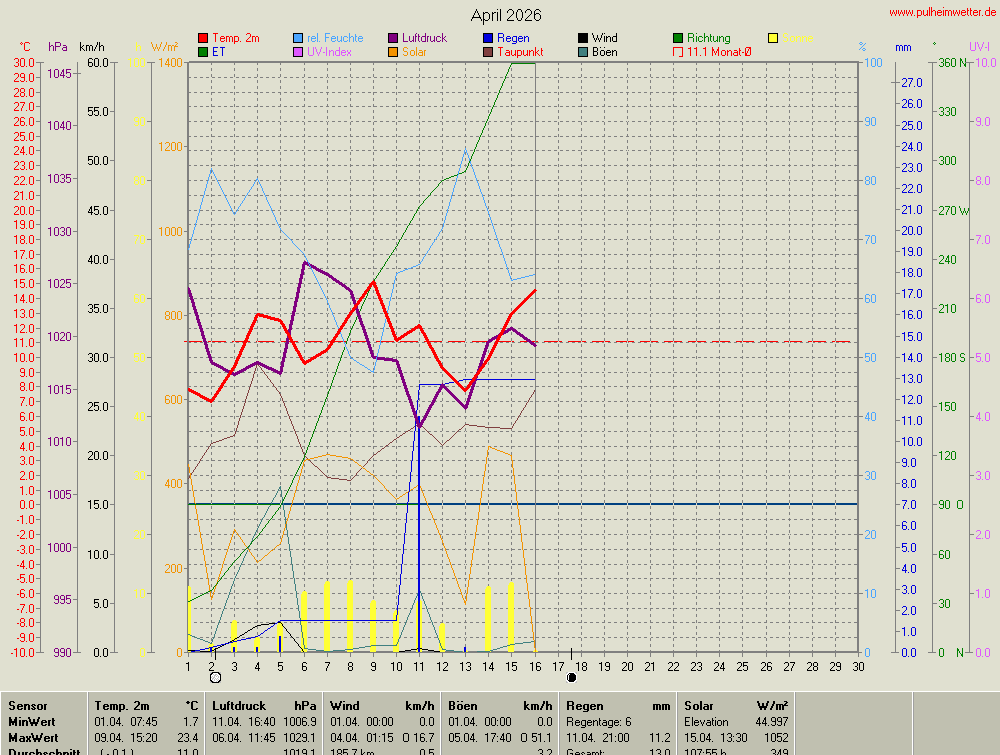Click the orange Solar legend square
The height and width of the screenshot is (755, 1000).
pyautogui.click(x=393, y=52)
